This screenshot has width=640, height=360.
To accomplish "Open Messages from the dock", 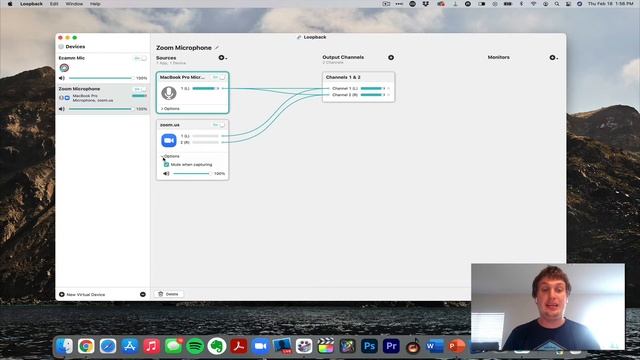I will point(173,346).
